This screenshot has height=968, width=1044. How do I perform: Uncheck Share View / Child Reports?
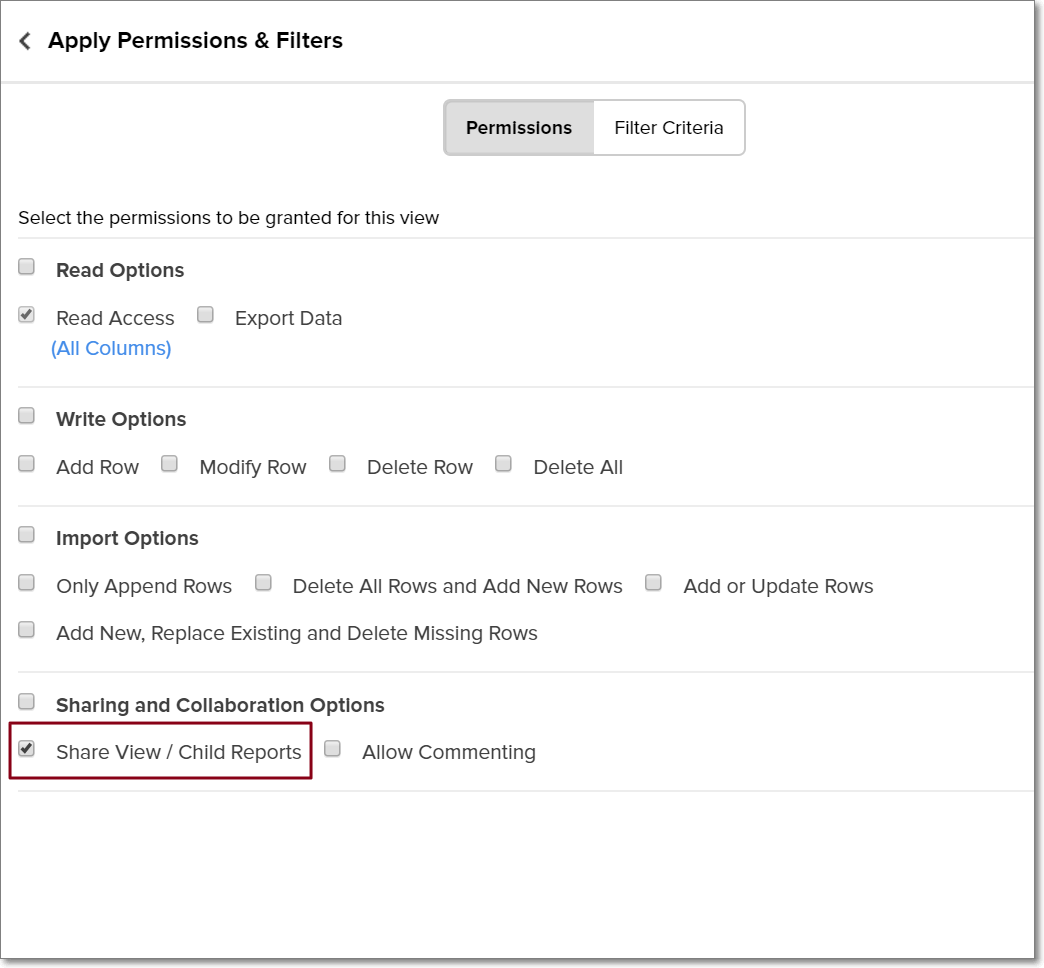(x=27, y=748)
